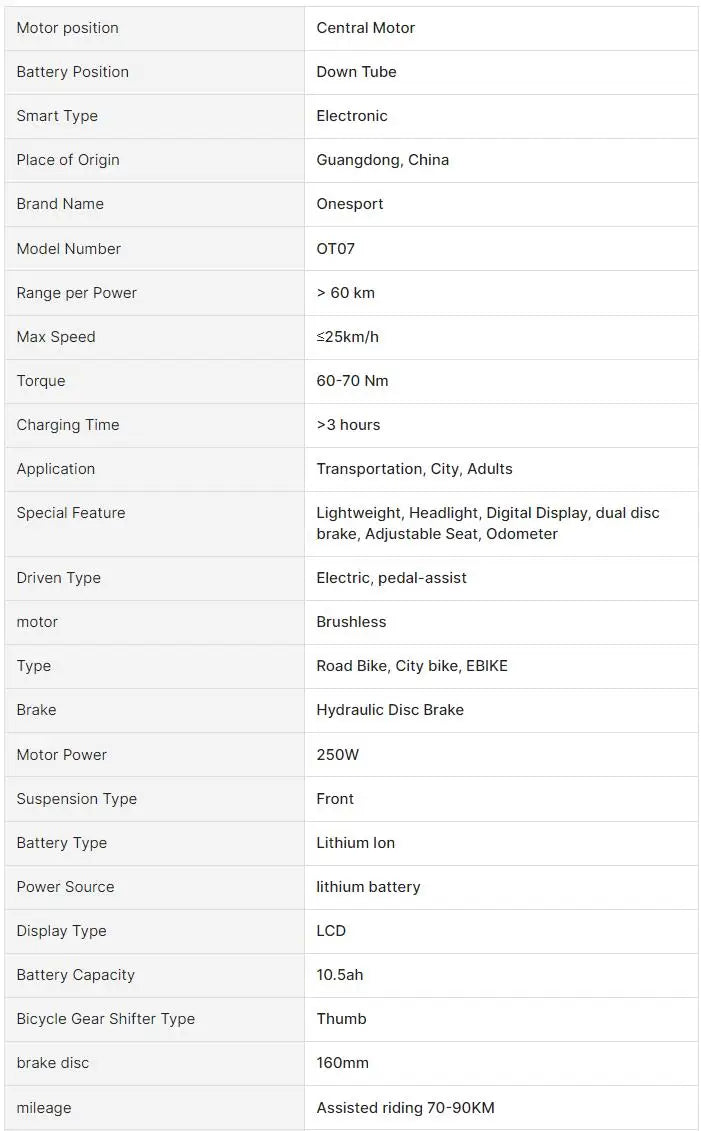This screenshot has height=1131, width=701.
Task: Click the '60-70 Nm' torque value
Action: [x=352, y=381]
